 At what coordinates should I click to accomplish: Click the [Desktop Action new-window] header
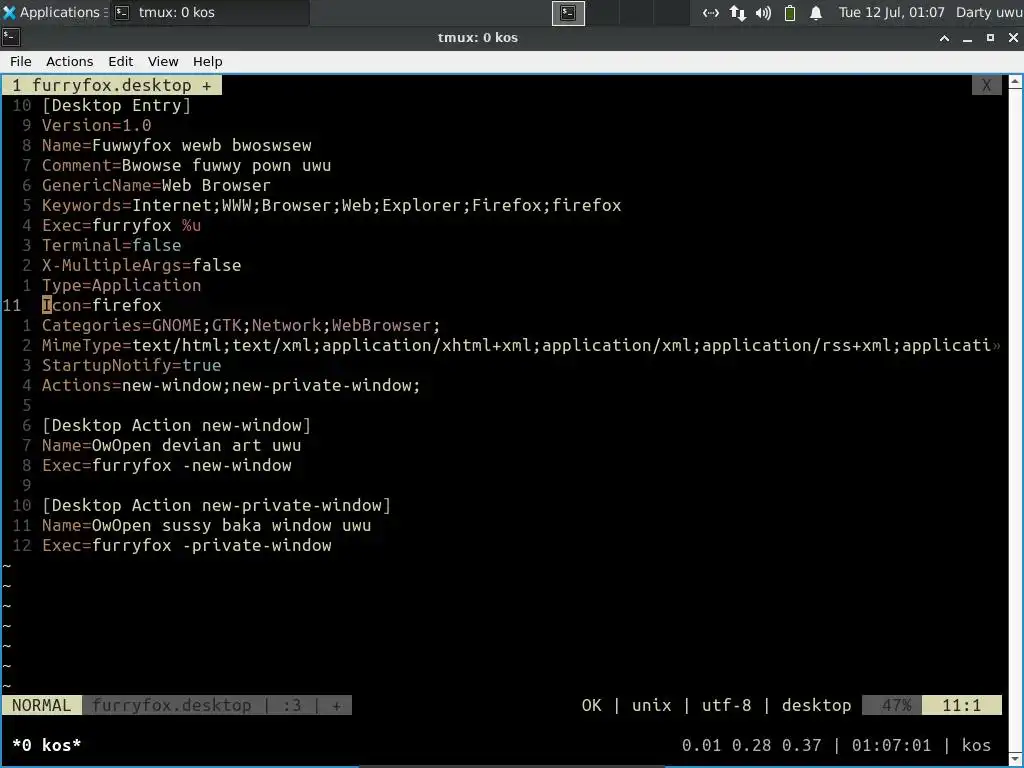[x=176, y=425]
